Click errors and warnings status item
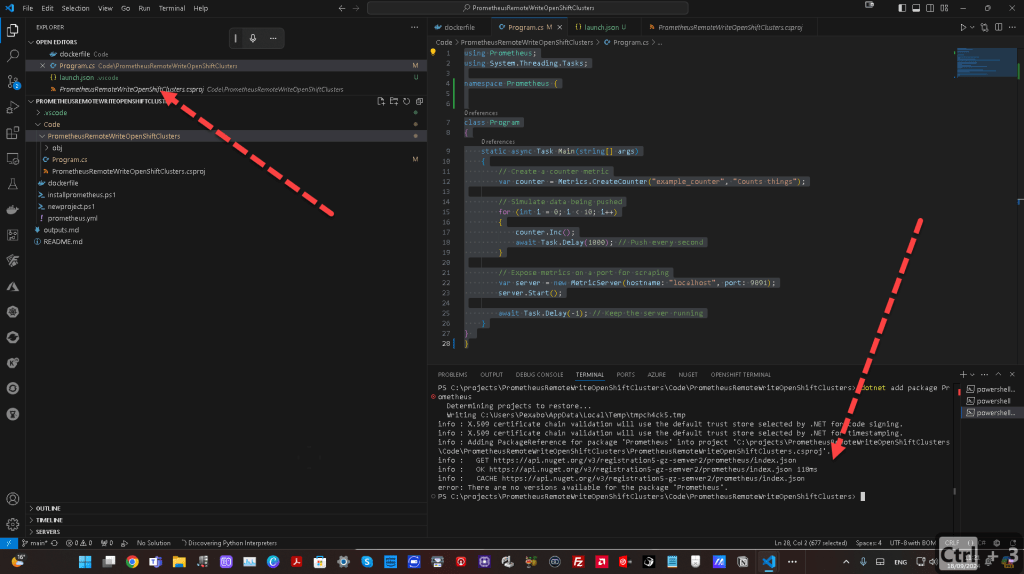Image resolution: width=1024 pixels, height=574 pixels. coord(78,543)
